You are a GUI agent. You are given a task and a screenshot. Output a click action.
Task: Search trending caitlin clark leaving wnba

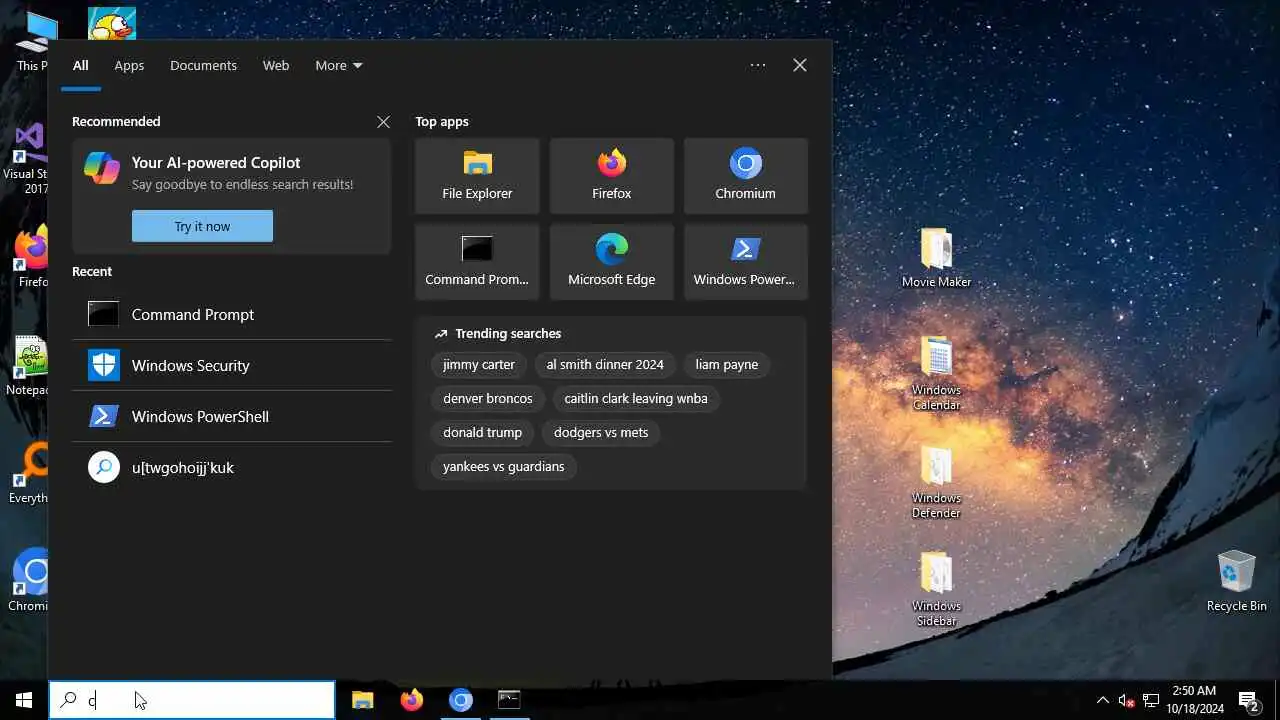[x=636, y=398]
